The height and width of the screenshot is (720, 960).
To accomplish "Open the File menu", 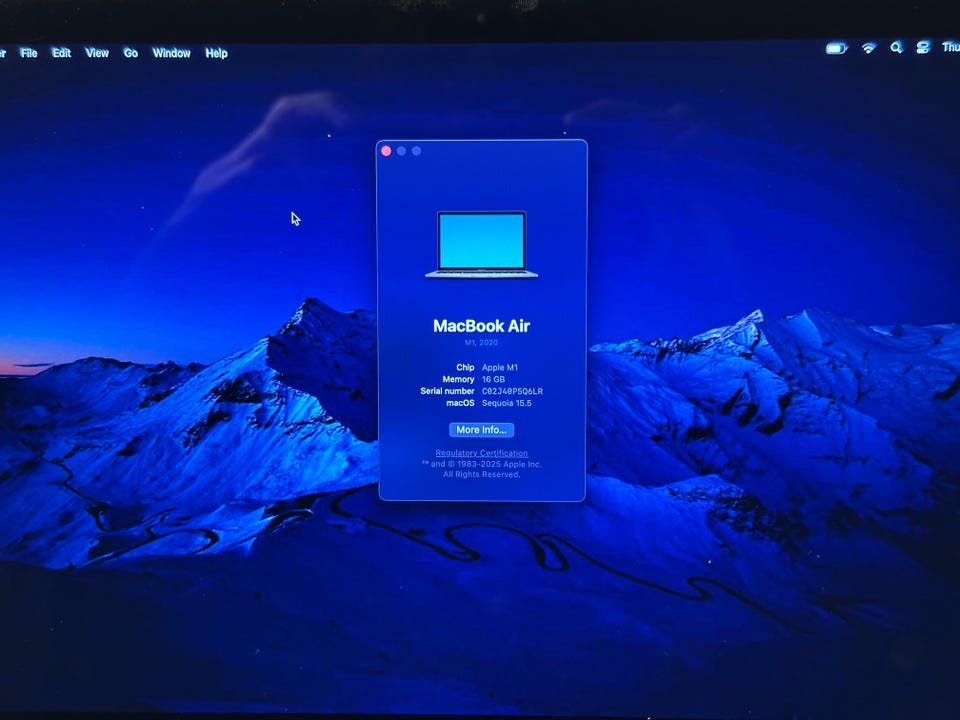I will [29, 53].
